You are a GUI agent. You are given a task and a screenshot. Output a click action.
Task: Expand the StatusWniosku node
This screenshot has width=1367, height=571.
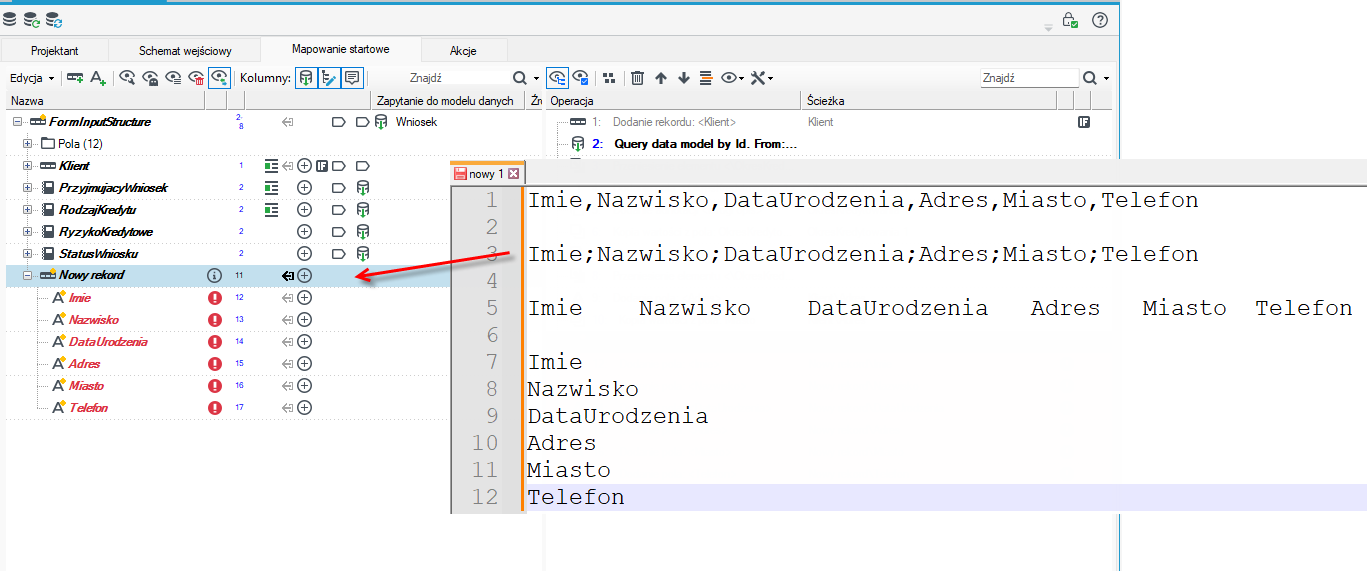(28, 254)
